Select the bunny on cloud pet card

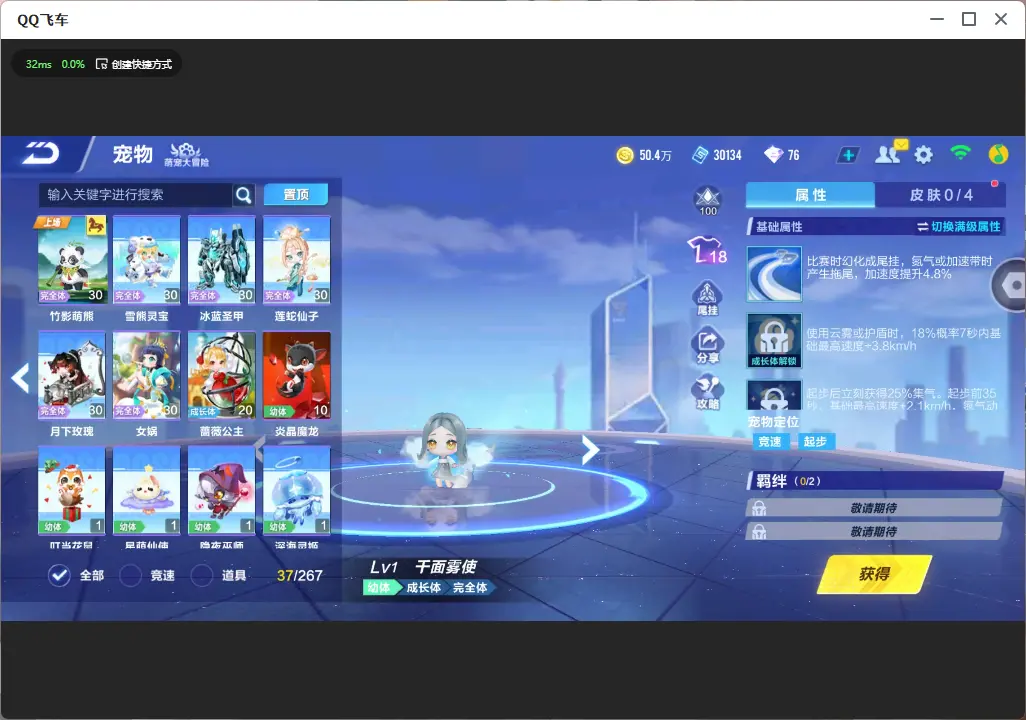click(147, 491)
